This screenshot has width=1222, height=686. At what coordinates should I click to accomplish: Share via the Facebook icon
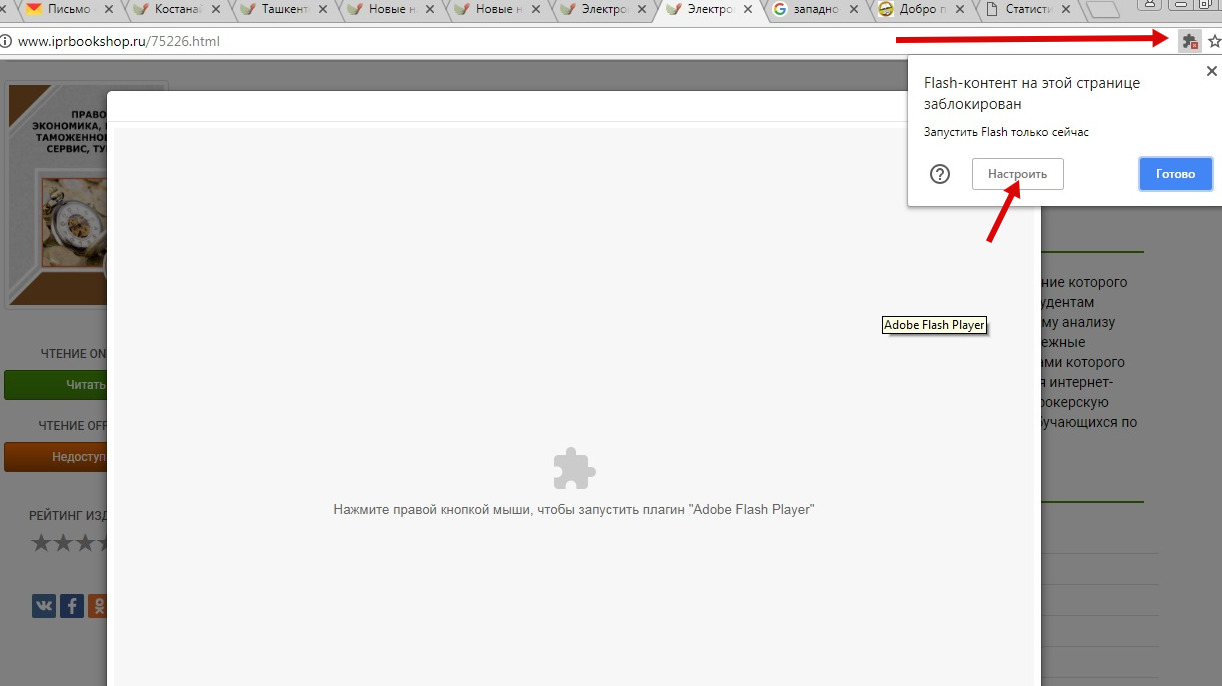pos(72,605)
